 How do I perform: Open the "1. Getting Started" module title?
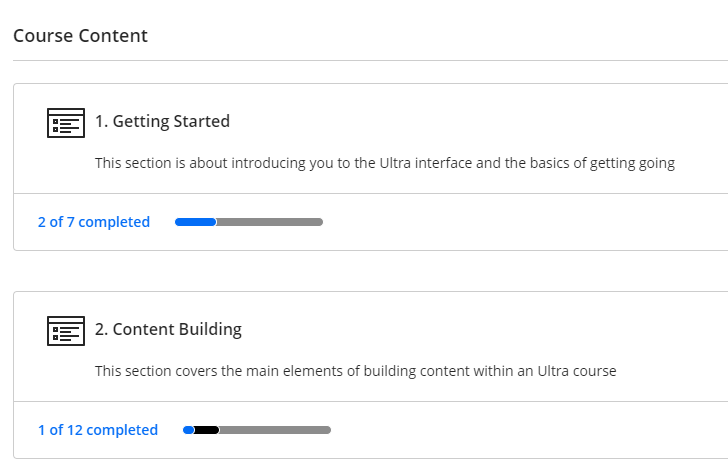(162, 121)
